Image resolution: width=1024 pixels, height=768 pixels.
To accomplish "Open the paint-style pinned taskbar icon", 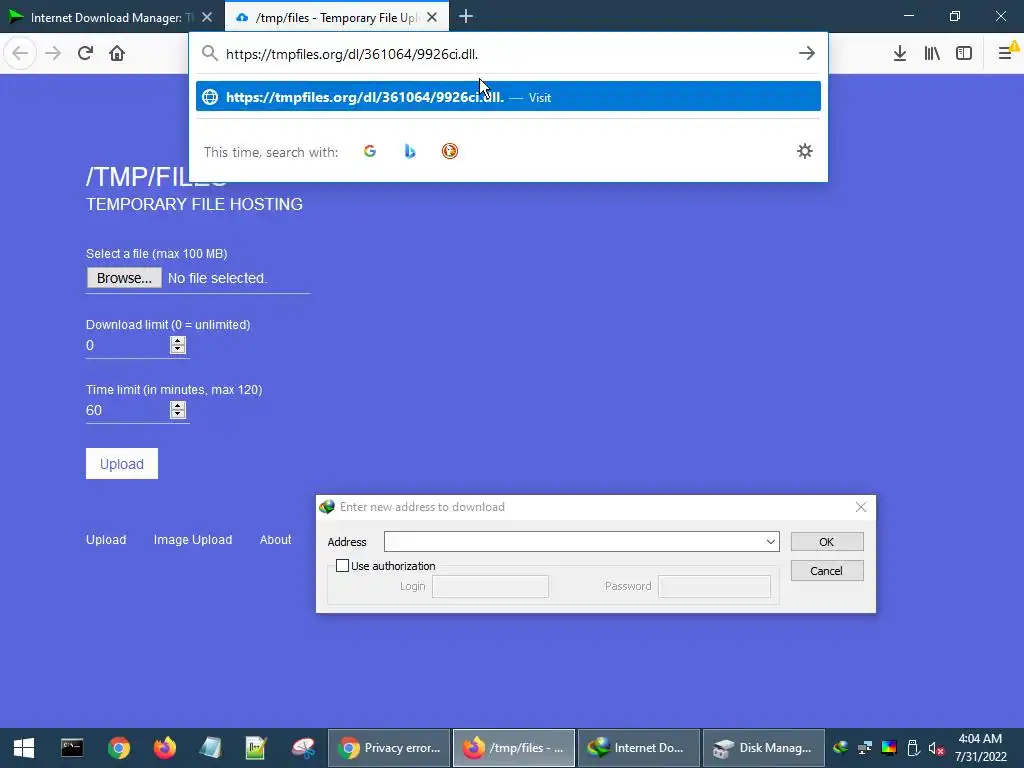I will (x=303, y=748).
